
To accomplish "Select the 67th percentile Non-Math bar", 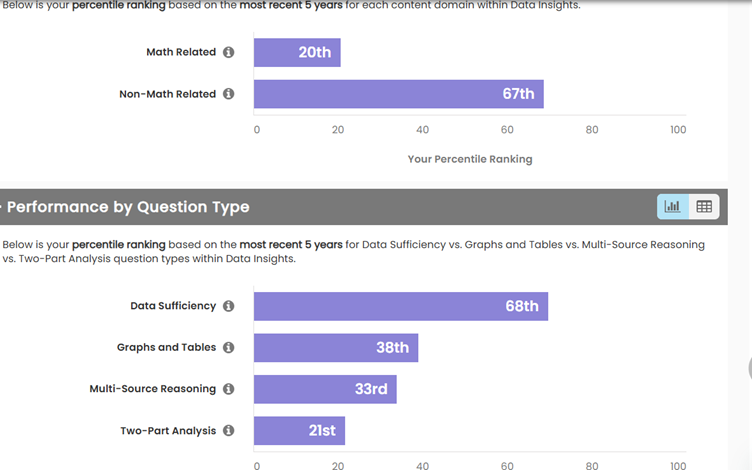I will coord(398,94).
